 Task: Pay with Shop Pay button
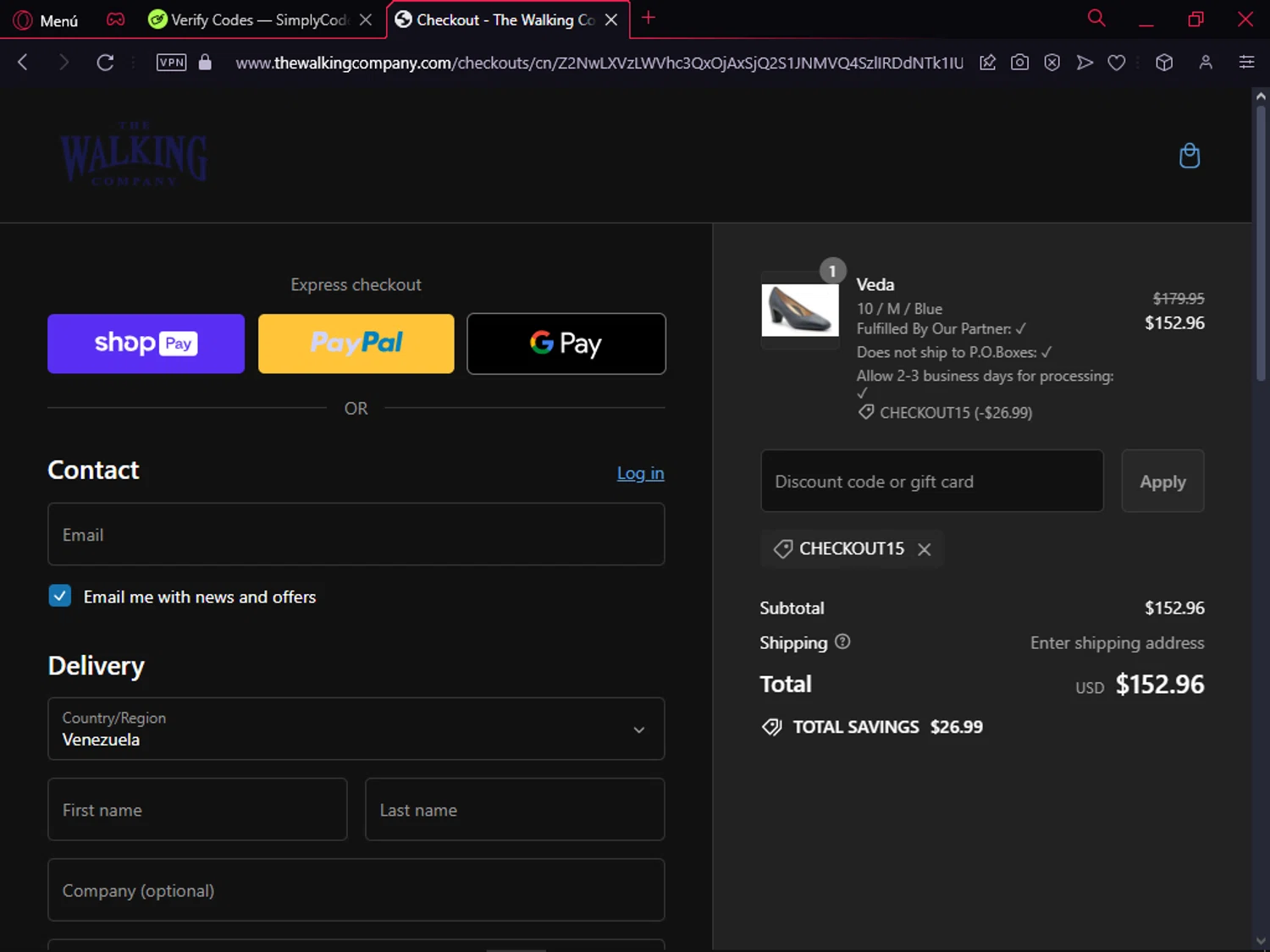146,344
